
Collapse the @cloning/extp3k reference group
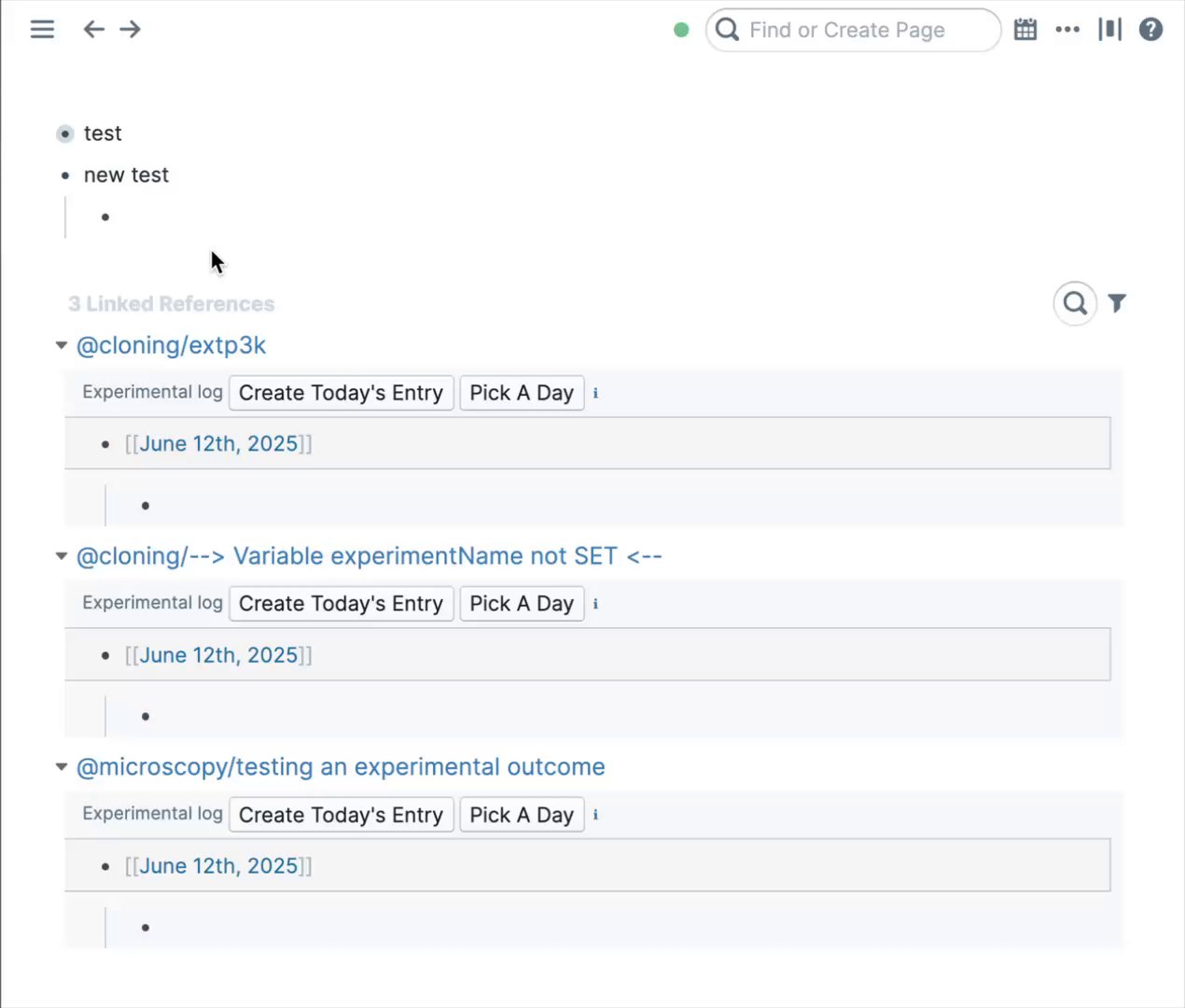(x=62, y=345)
